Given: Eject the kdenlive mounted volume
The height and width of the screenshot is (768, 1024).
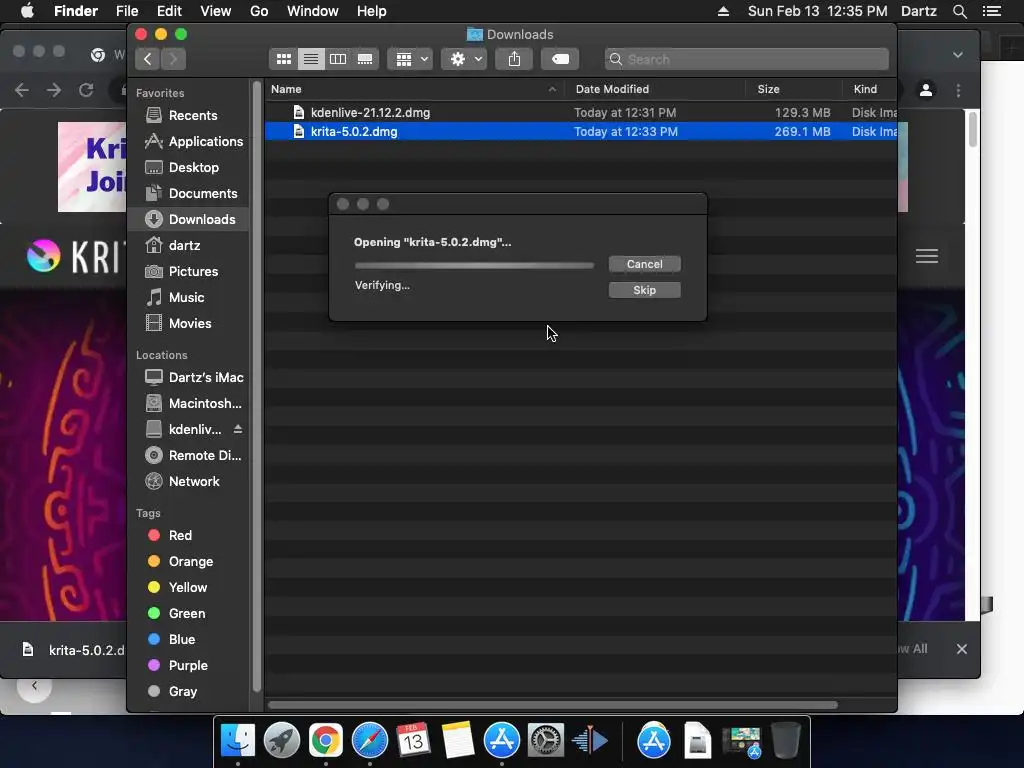Looking at the screenshot, I should click(x=238, y=429).
